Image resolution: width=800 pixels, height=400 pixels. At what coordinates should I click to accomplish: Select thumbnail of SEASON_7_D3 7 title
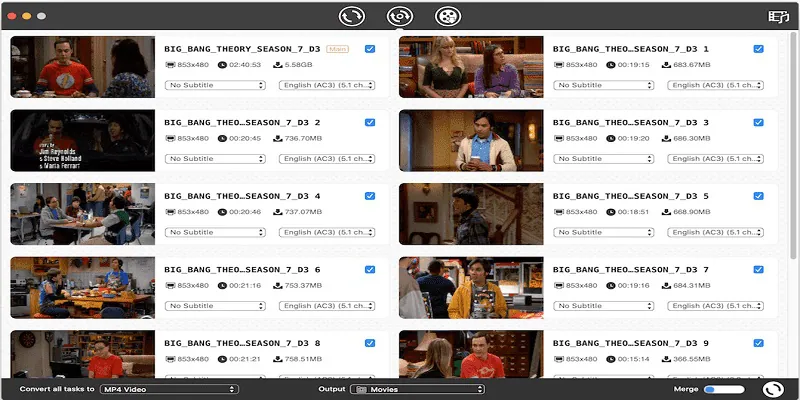coord(471,287)
